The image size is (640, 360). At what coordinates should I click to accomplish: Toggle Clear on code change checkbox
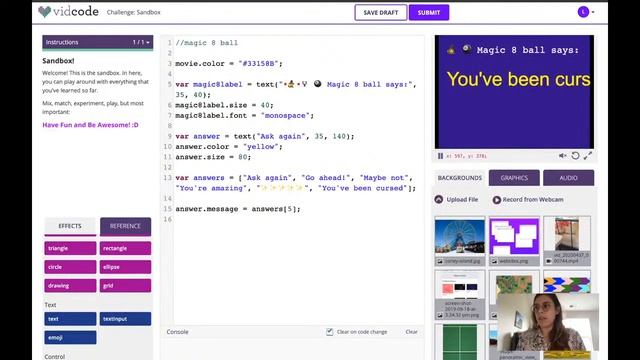pyautogui.click(x=329, y=332)
